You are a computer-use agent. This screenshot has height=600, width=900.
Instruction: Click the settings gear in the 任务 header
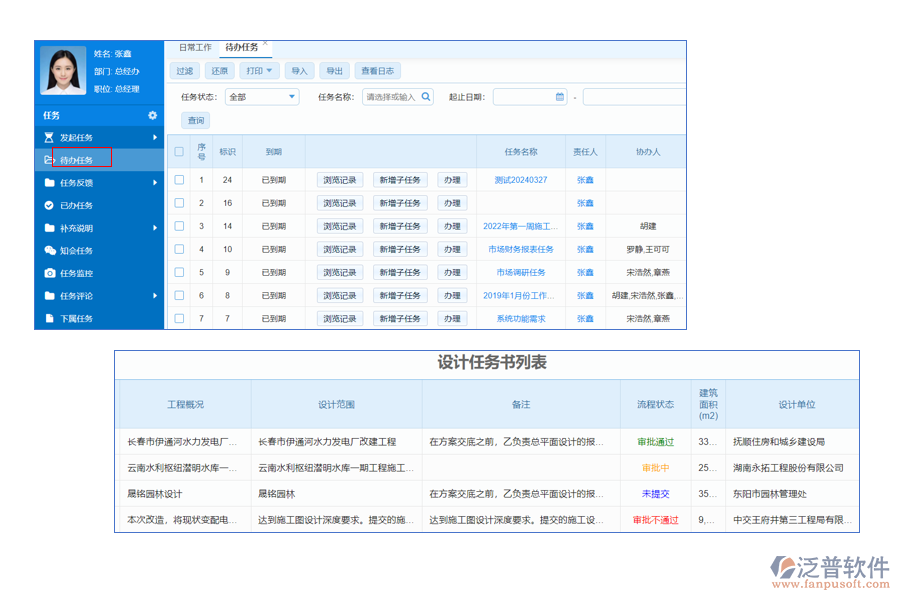pos(153,116)
